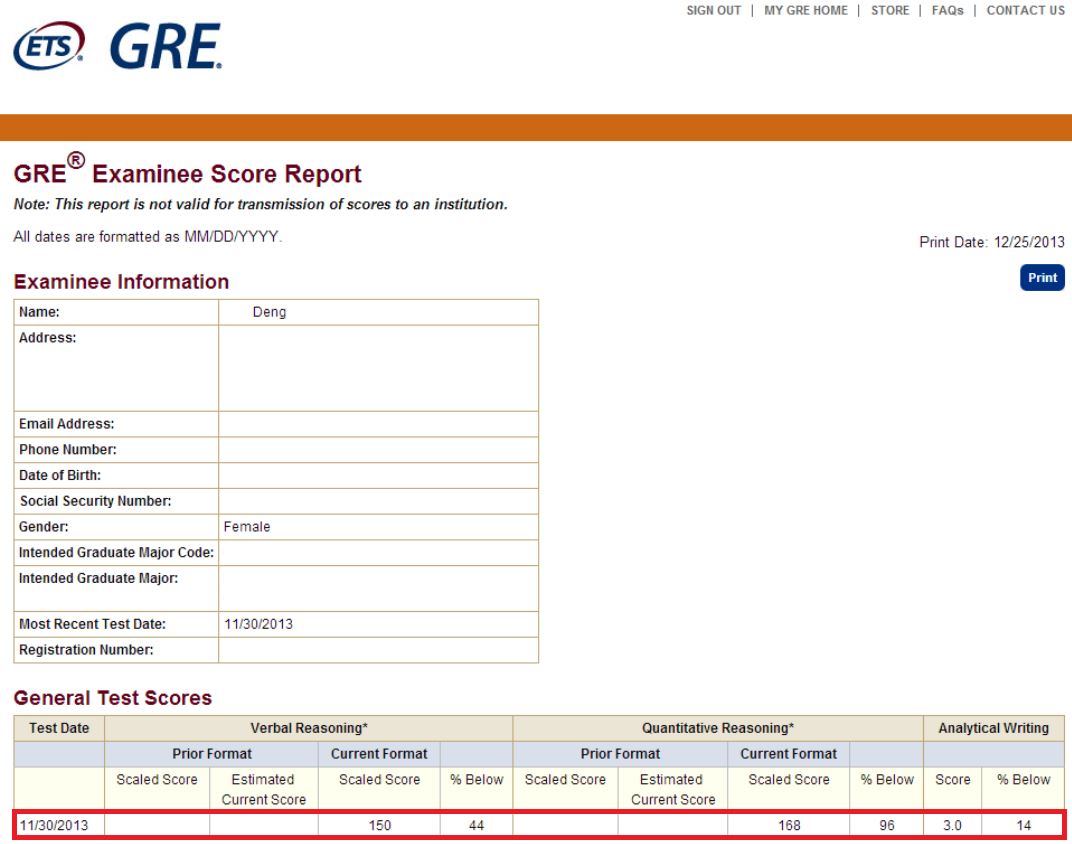1072x844 pixels.
Task: Select the 11/30/2013 test date in scores row
Action: (53, 826)
